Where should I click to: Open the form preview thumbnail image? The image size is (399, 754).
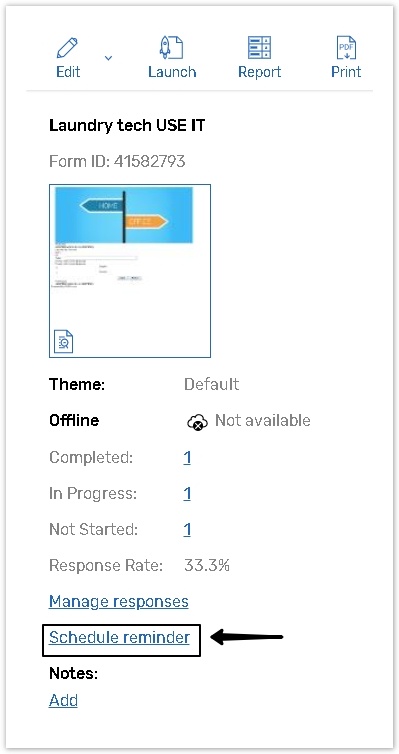(x=130, y=271)
